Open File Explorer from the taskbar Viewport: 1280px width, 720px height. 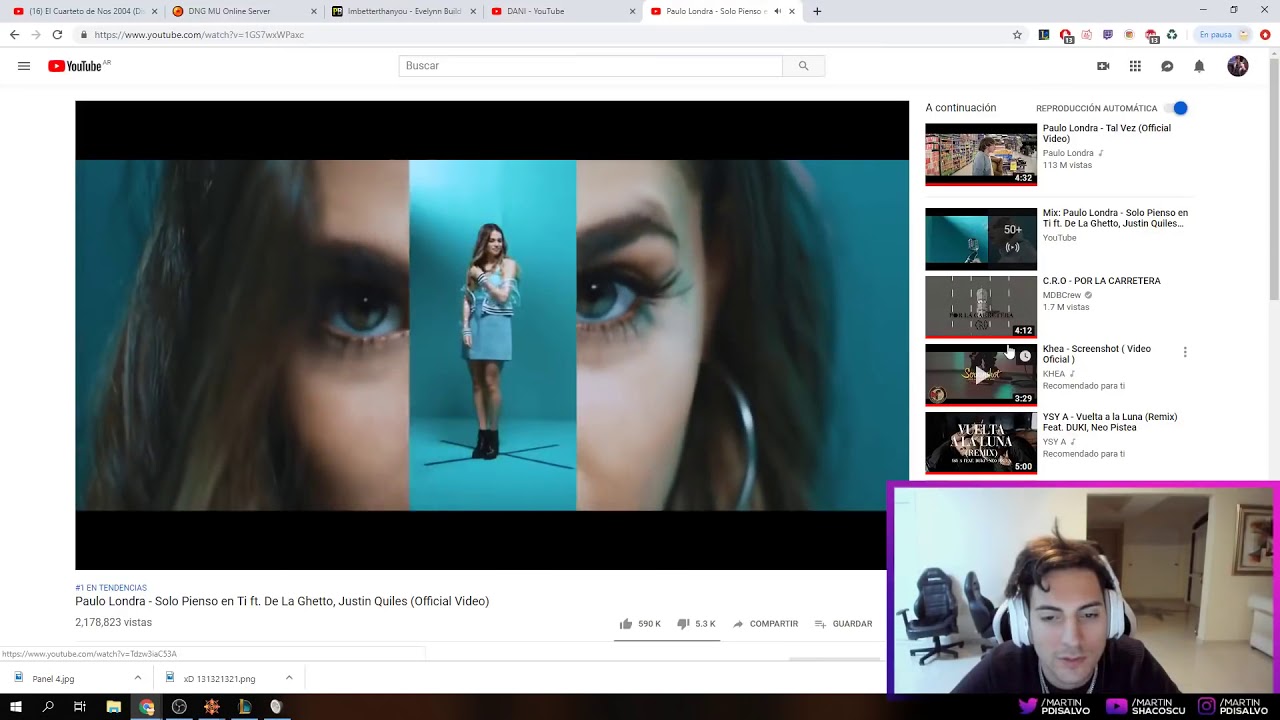(113, 707)
